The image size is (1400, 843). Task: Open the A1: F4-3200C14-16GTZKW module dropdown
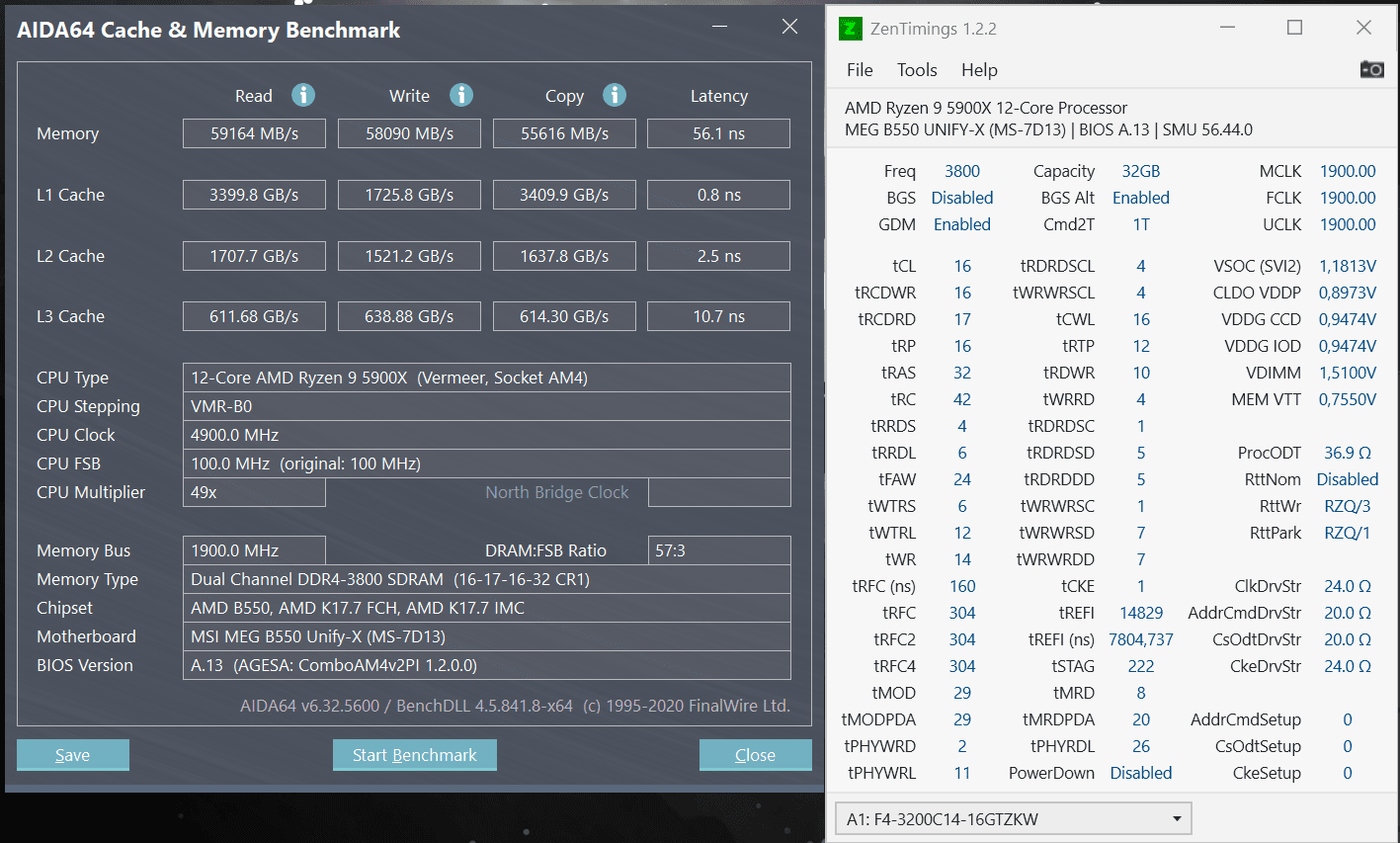tap(1014, 818)
